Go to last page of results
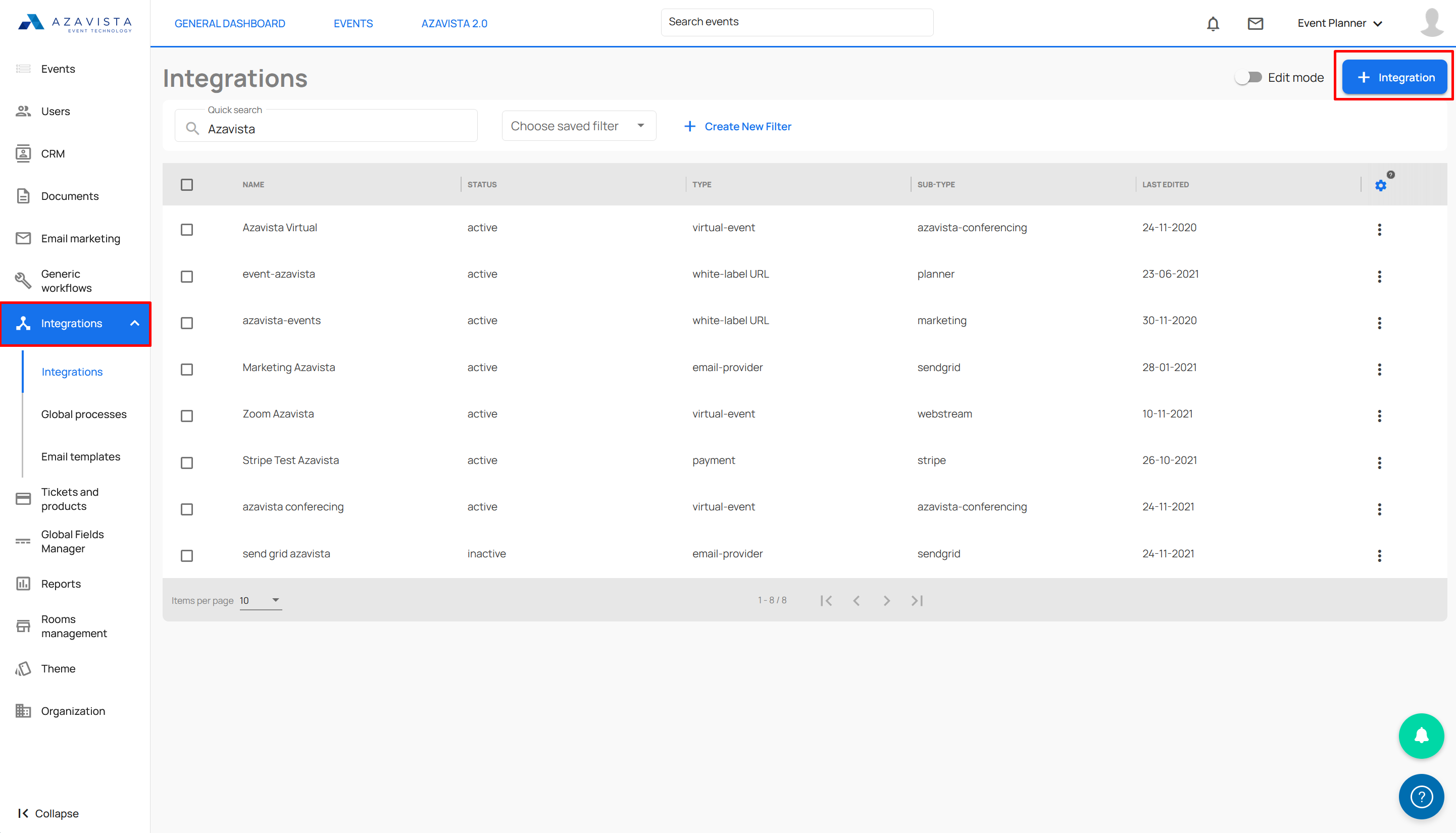The height and width of the screenshot is (833, 1456). [917, 600]
